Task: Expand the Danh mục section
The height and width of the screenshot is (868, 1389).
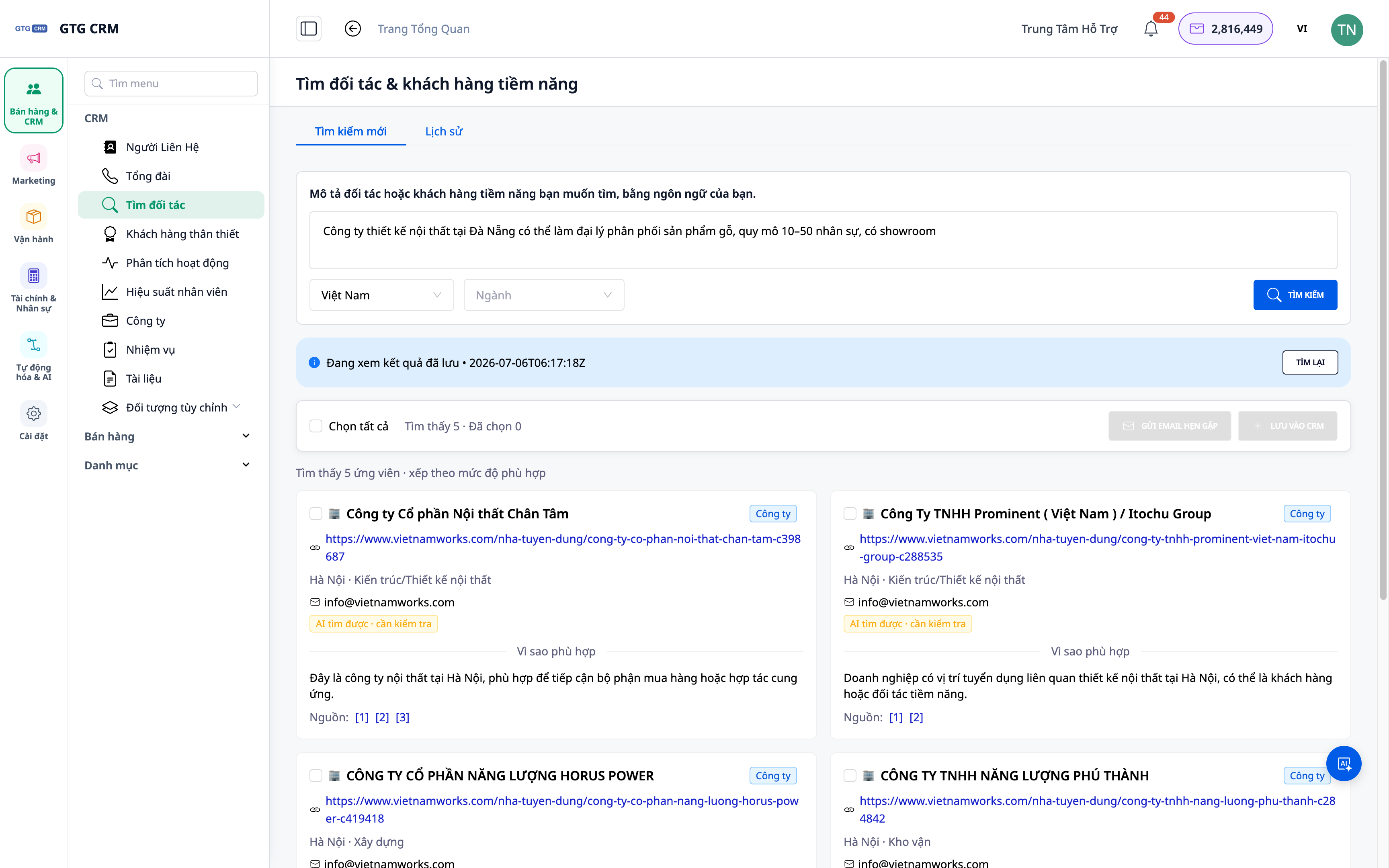Action: (168, 465)
